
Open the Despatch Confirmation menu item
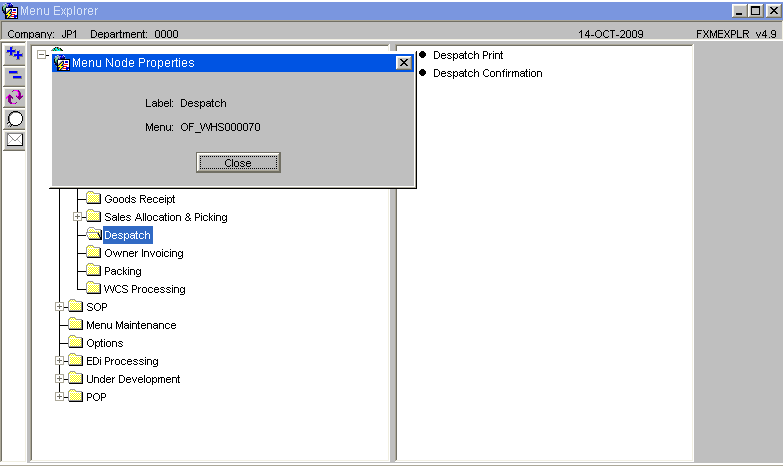[x=487, y=73]
